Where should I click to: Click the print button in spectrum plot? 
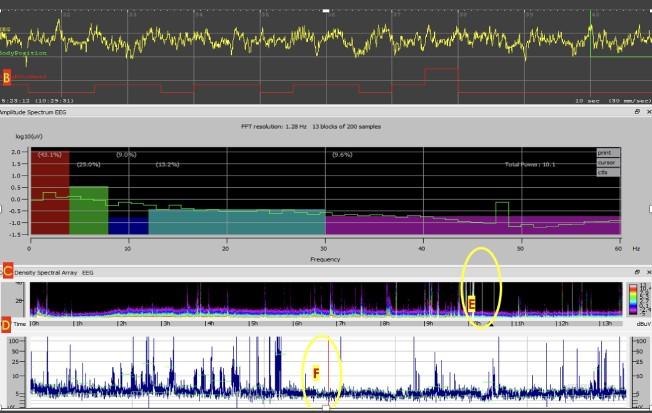608,153
